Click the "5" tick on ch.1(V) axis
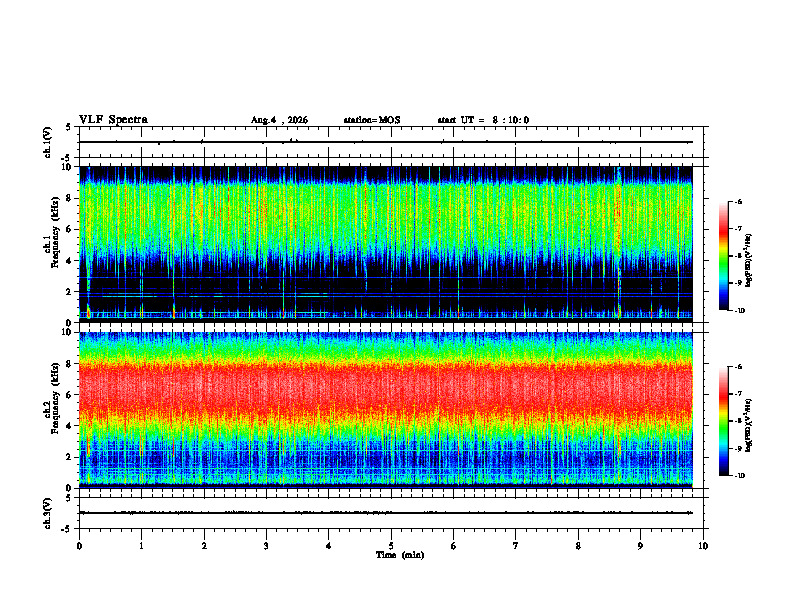 (68, 127)
